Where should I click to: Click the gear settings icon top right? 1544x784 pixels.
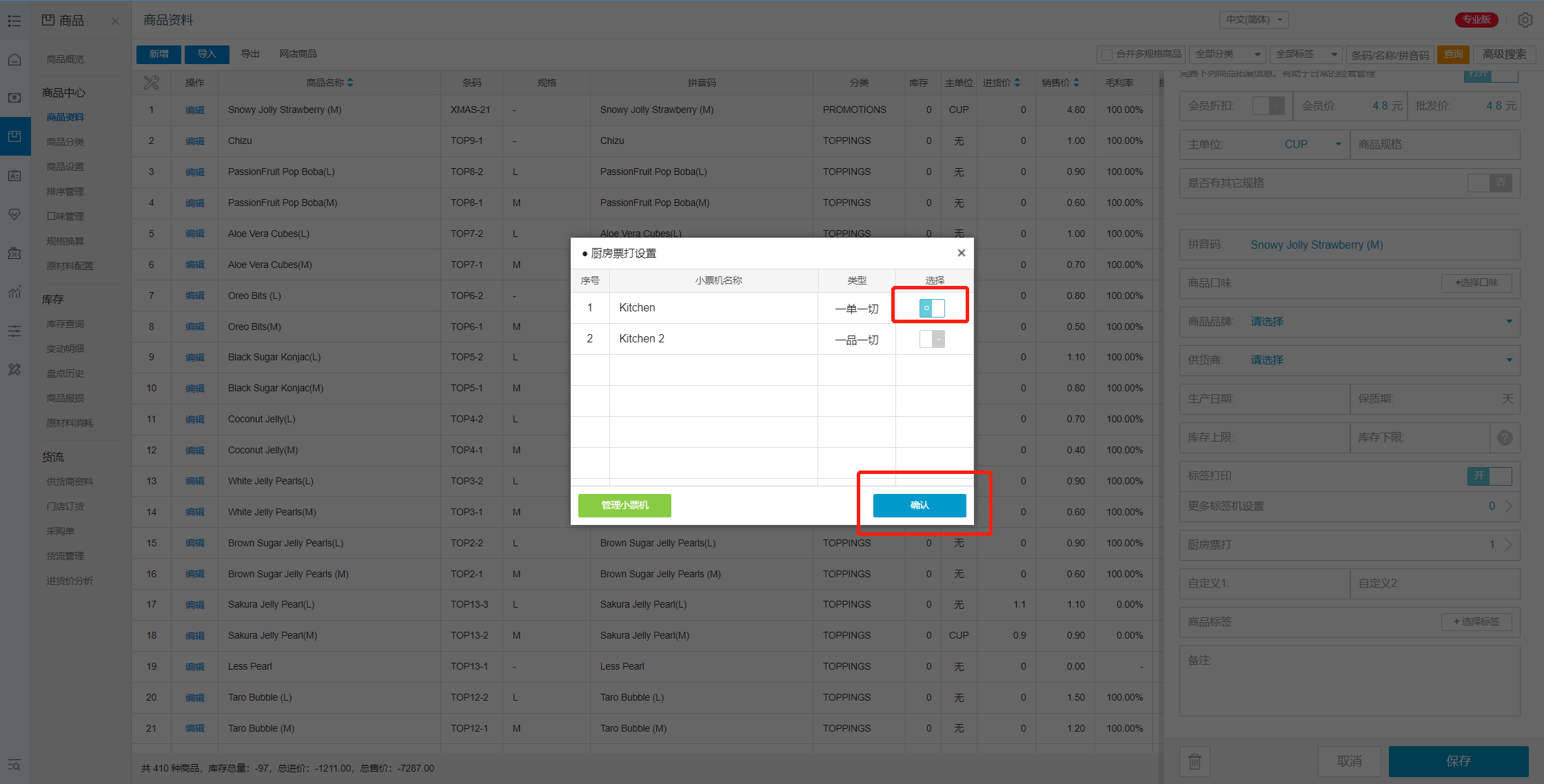tap(1525, 20)
